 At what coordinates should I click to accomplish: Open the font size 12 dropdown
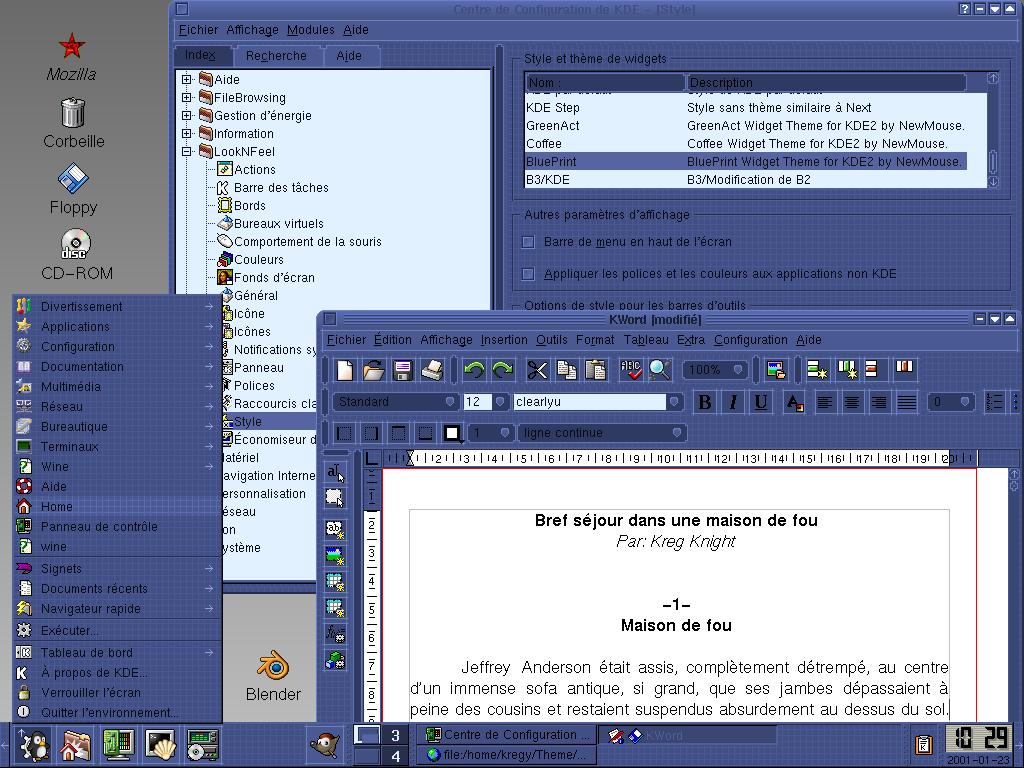coord(500,402)
